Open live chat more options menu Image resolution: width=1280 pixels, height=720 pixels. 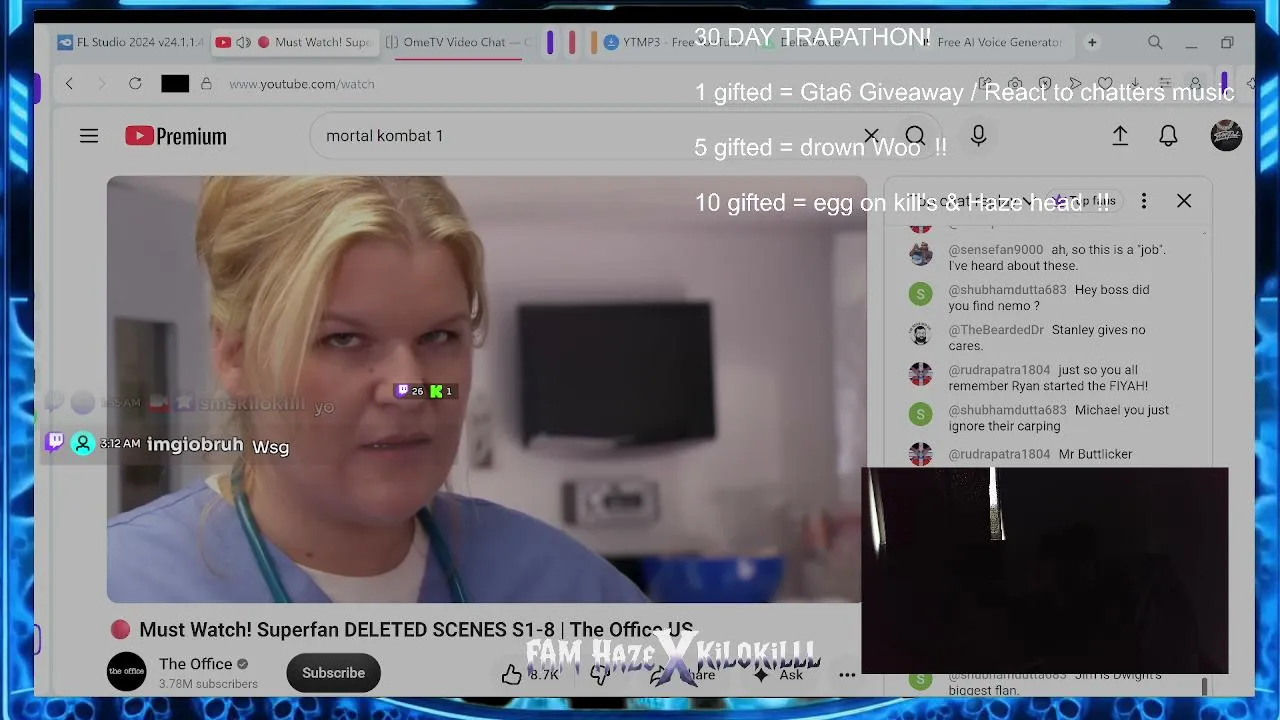pyautogui.click(x=1144, y=201)
